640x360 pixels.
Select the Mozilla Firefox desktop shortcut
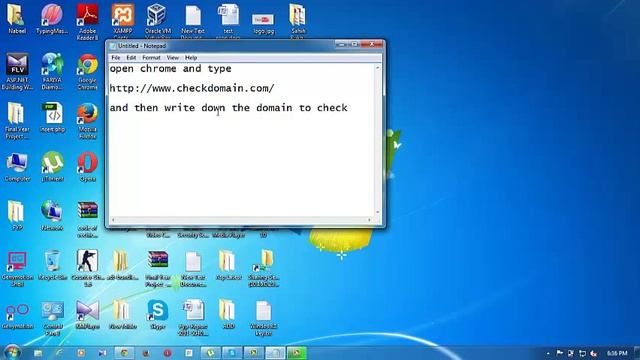pyautogui.click(x=87, y=120)
